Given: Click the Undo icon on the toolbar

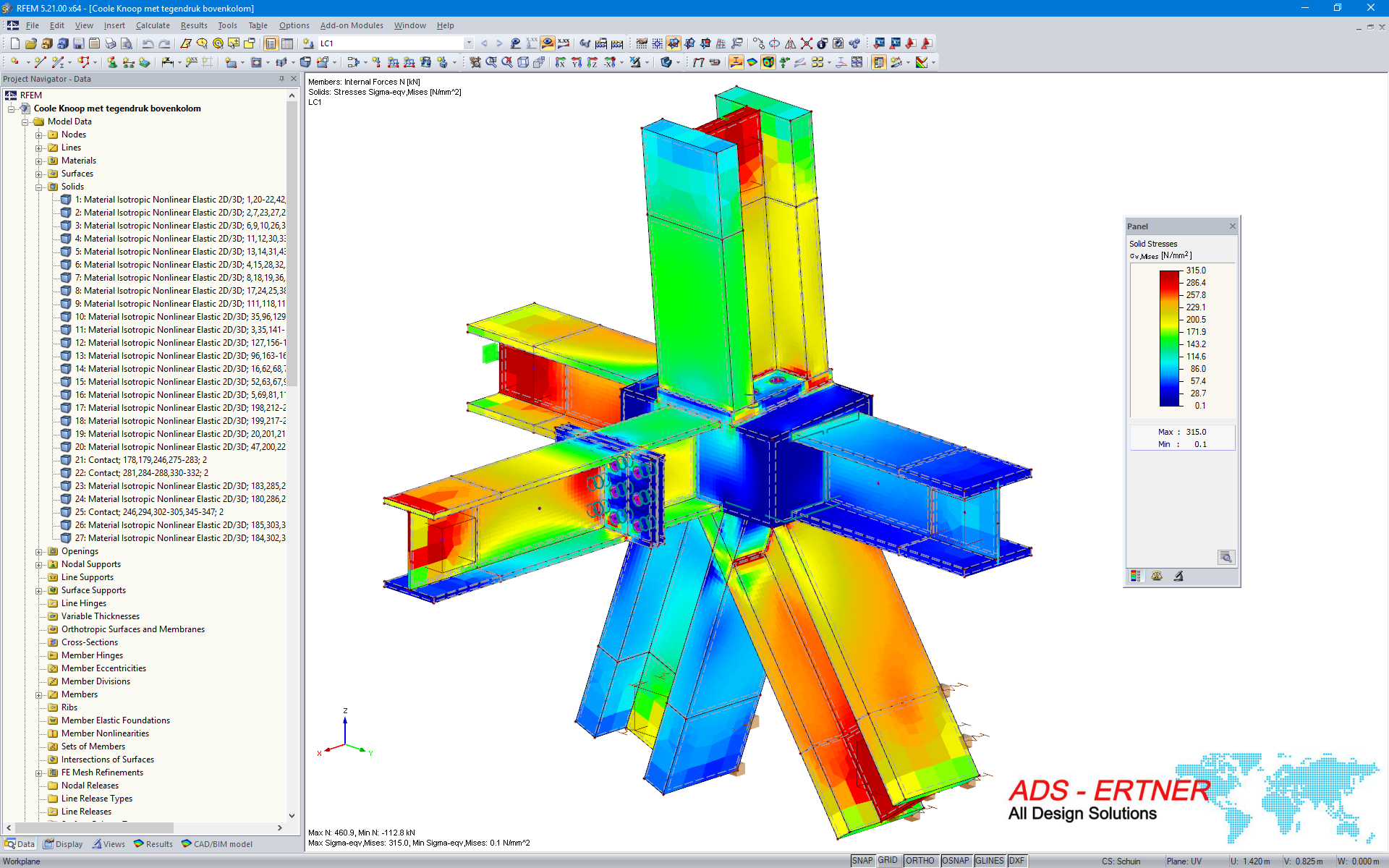Looking at the screenshot, I should pyautogui.click(x=148, y=43).
